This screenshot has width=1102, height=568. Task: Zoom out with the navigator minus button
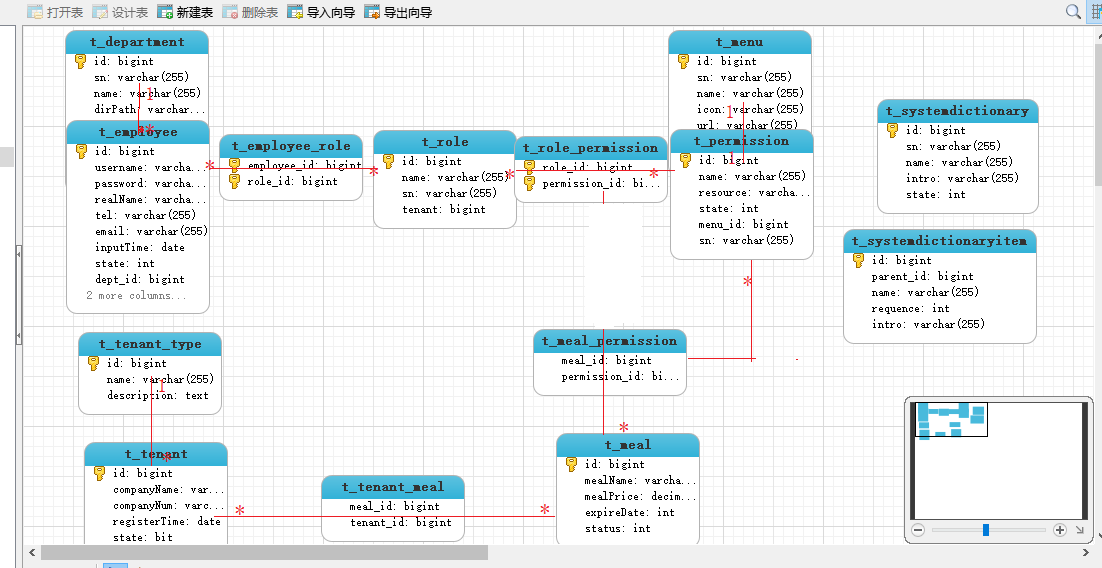point(918,530)
